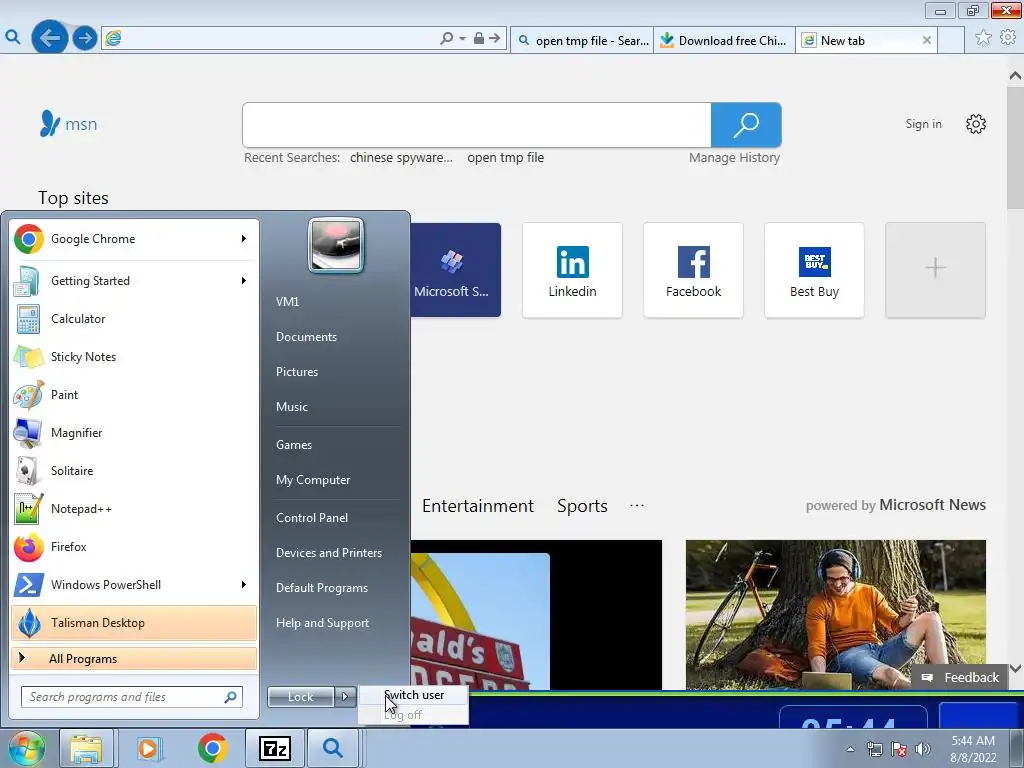This screenshot has height=768, width=1024.
Task: Open Manage History link
Action: [734, 157]
